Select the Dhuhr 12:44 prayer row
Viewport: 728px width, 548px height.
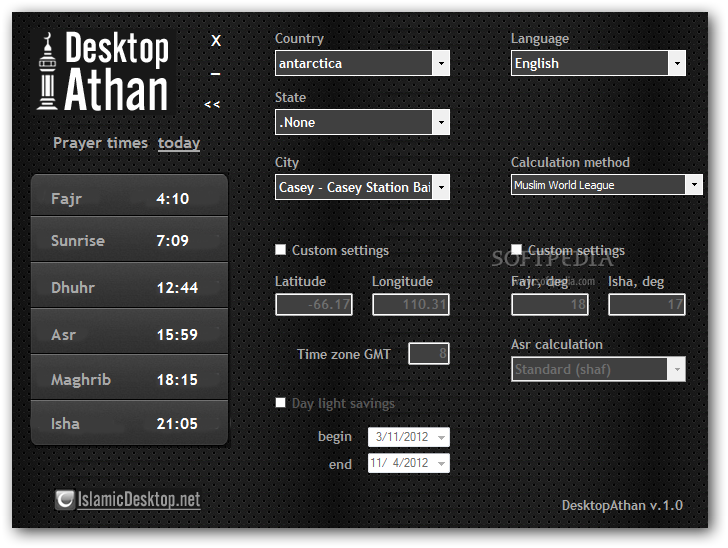coord(129,285)
